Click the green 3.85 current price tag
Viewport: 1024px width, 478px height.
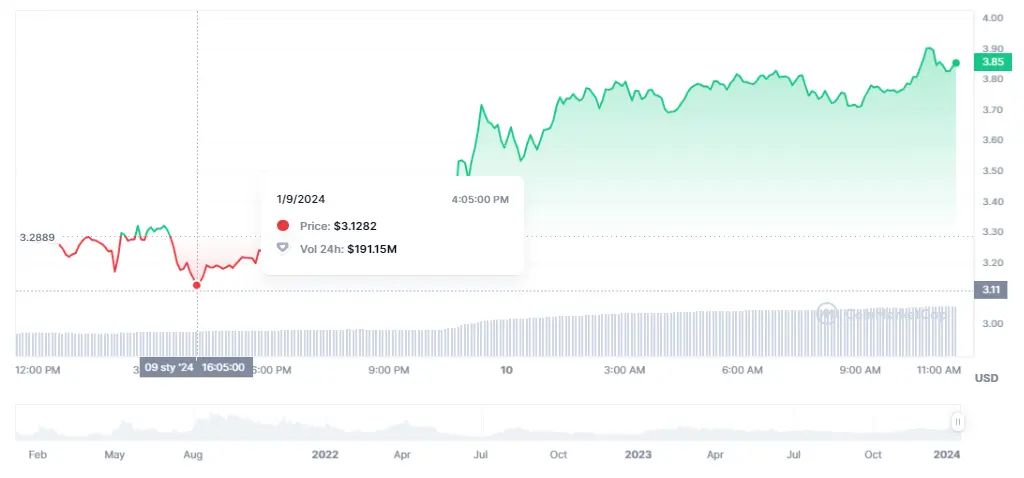click(x=992, y=62)
